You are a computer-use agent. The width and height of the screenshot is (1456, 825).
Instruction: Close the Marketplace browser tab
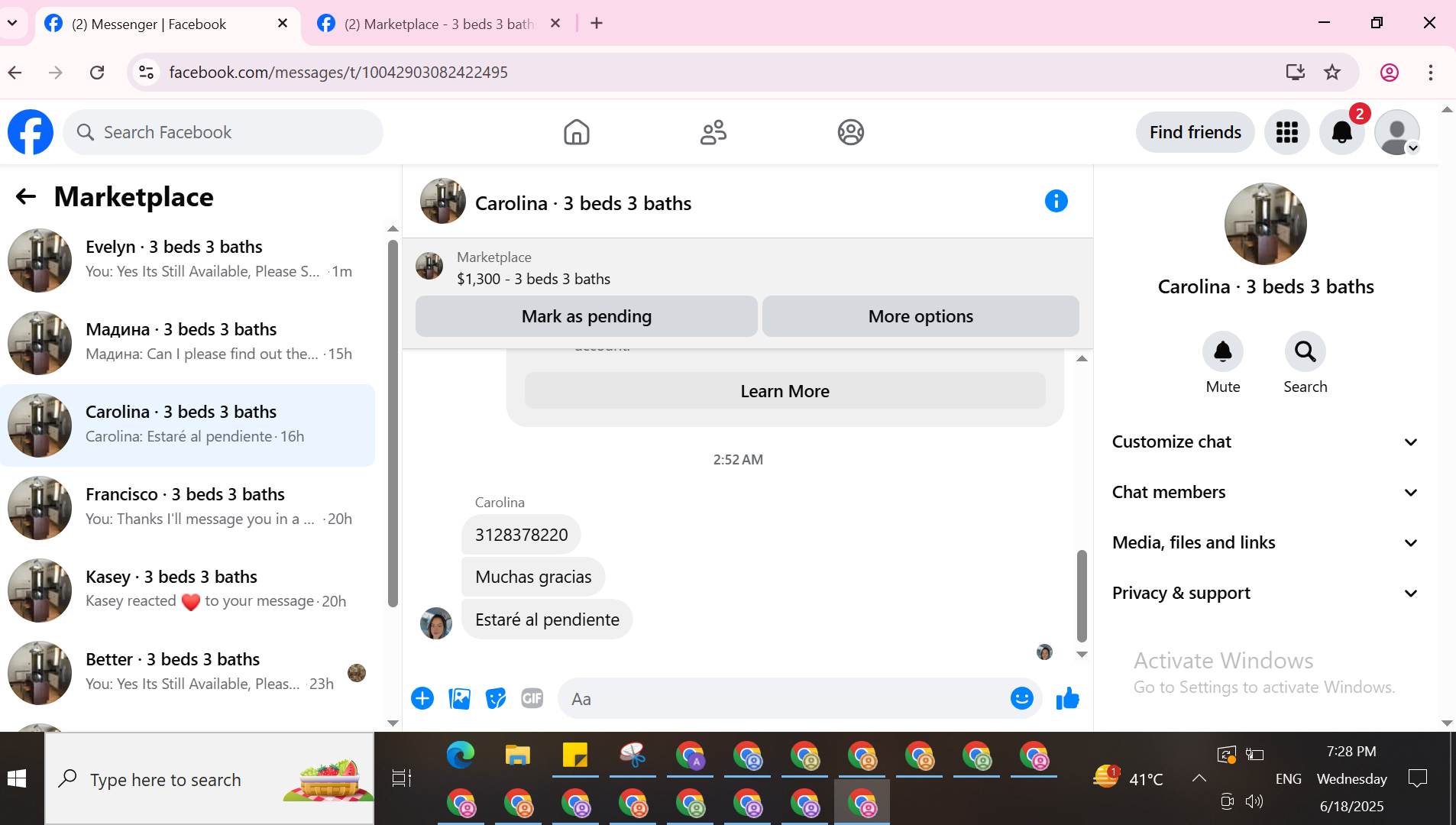555,24
